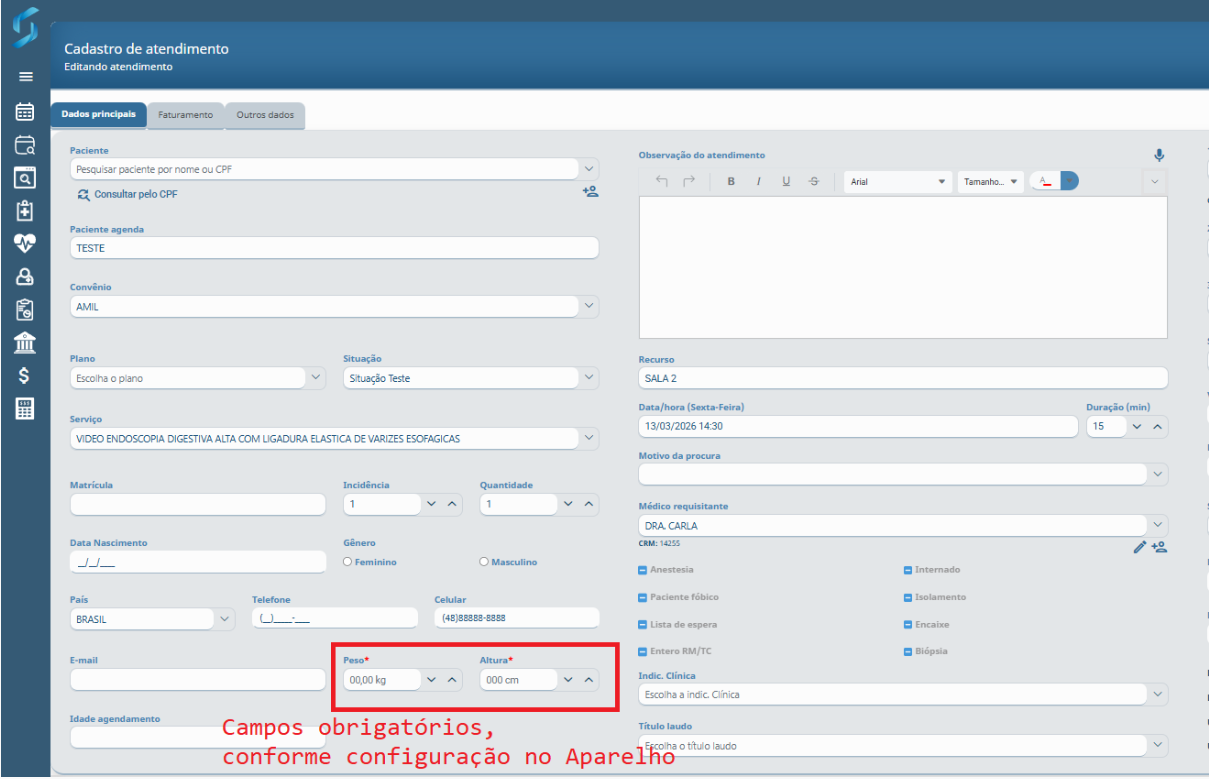Open the Indic. Clínica dropdown
The height and width of the screenshot is (779, 1209).
pos(1158,694)
